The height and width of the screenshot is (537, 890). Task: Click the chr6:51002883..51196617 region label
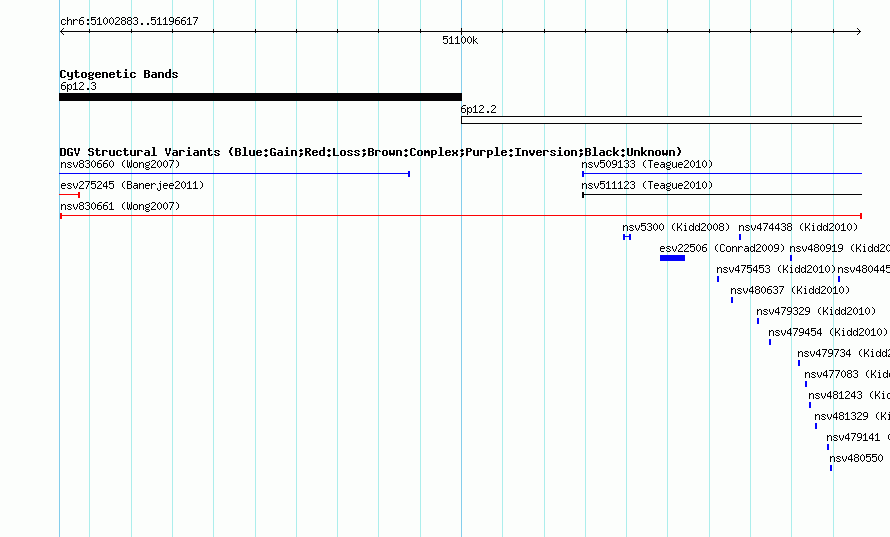click(x=129, y=22)
